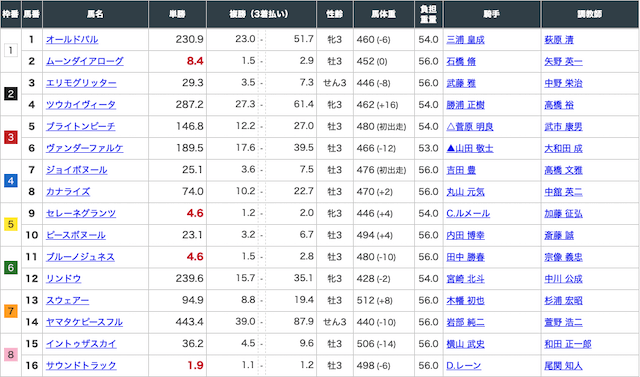The width and height of the screenshot is (640, 377).
Task: Click the blue frame 4 badge
Action: pos(11,181)
